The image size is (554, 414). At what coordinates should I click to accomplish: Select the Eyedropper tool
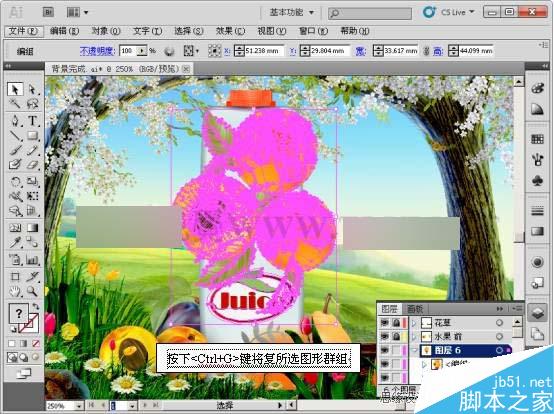point(15,243)
